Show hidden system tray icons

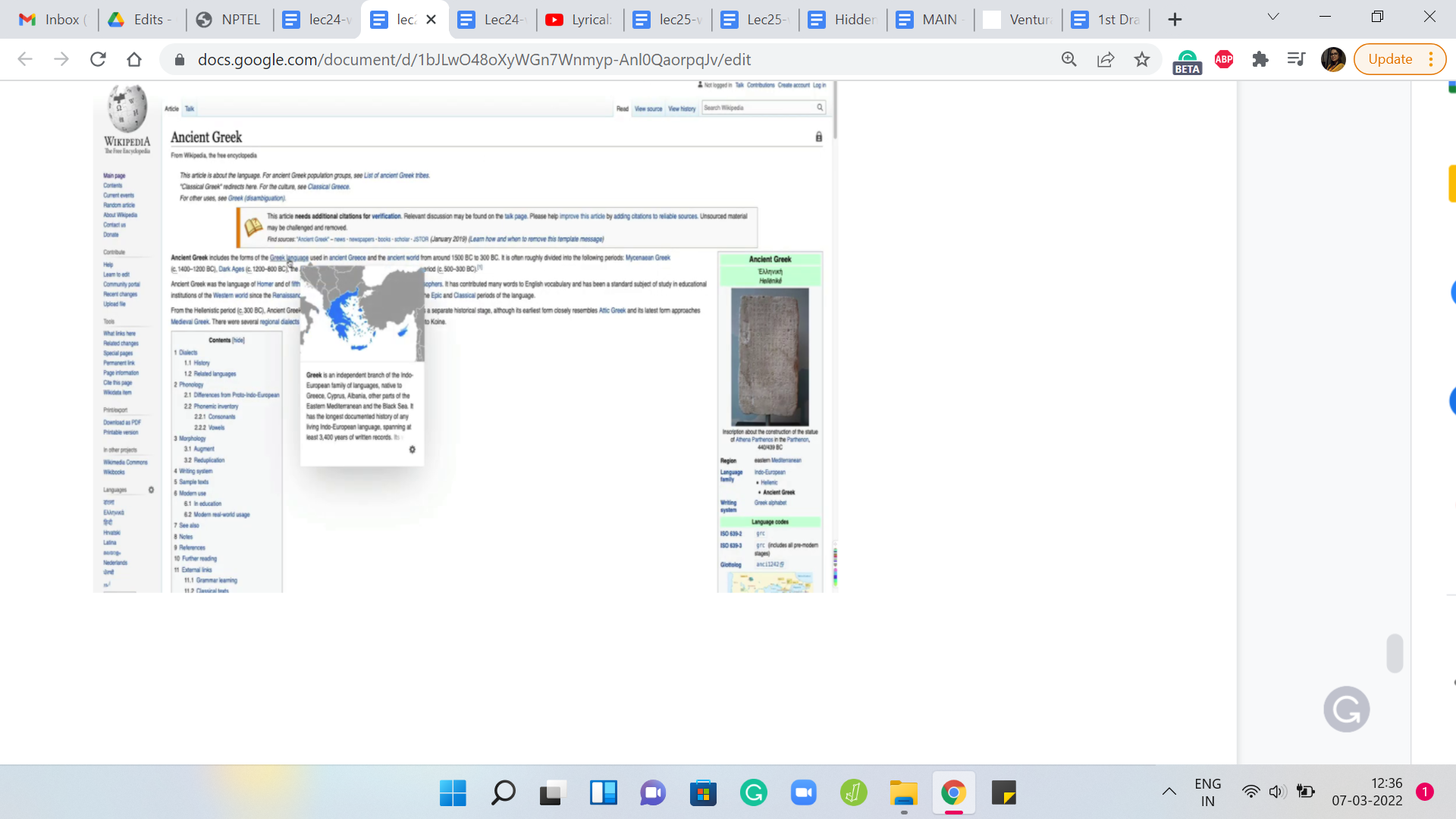pos(1169,792)
